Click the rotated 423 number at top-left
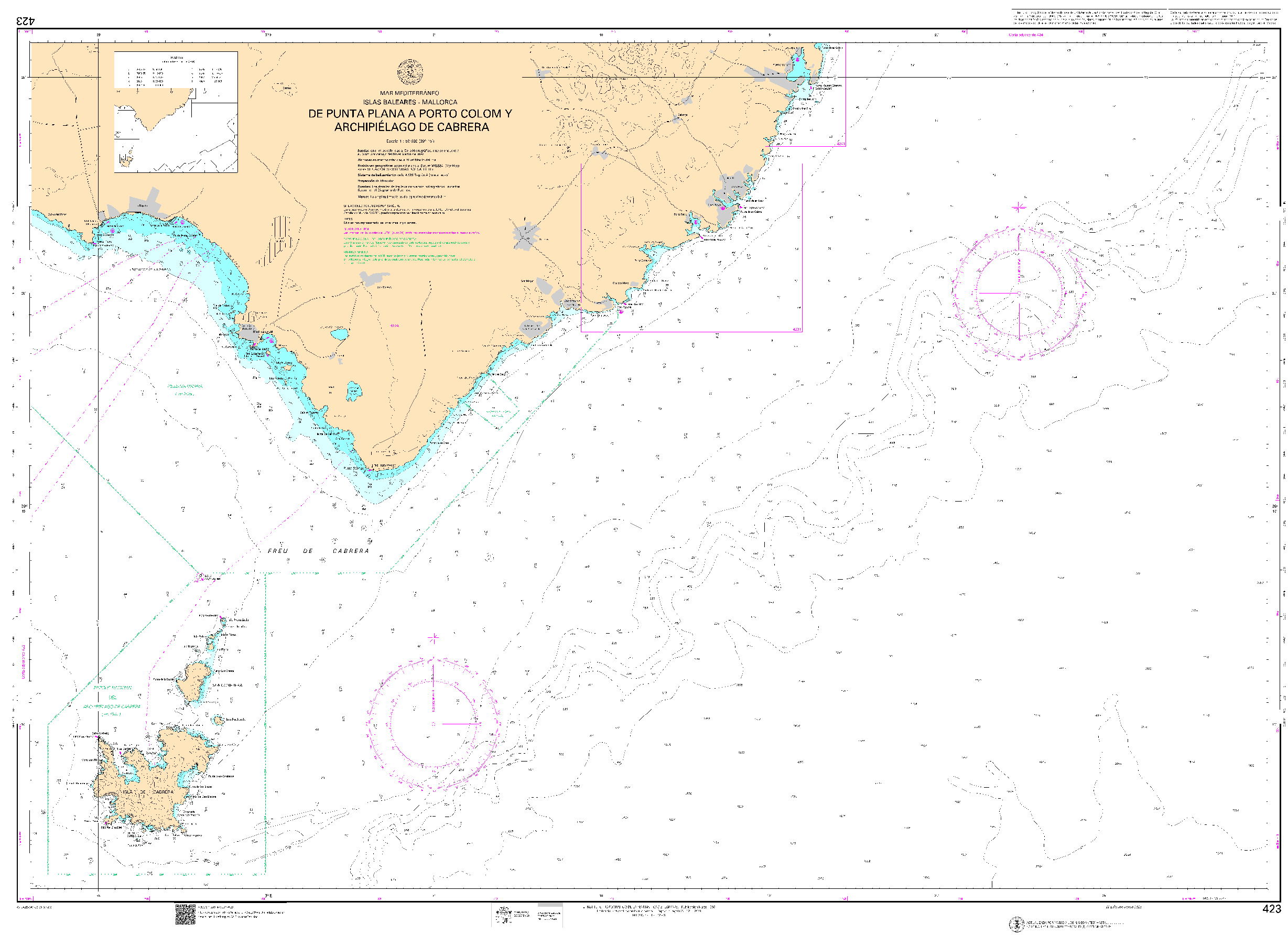Image resolution: width=1288 pixels, height=935 pixels. pyautogui.click(x=26, y=21)
